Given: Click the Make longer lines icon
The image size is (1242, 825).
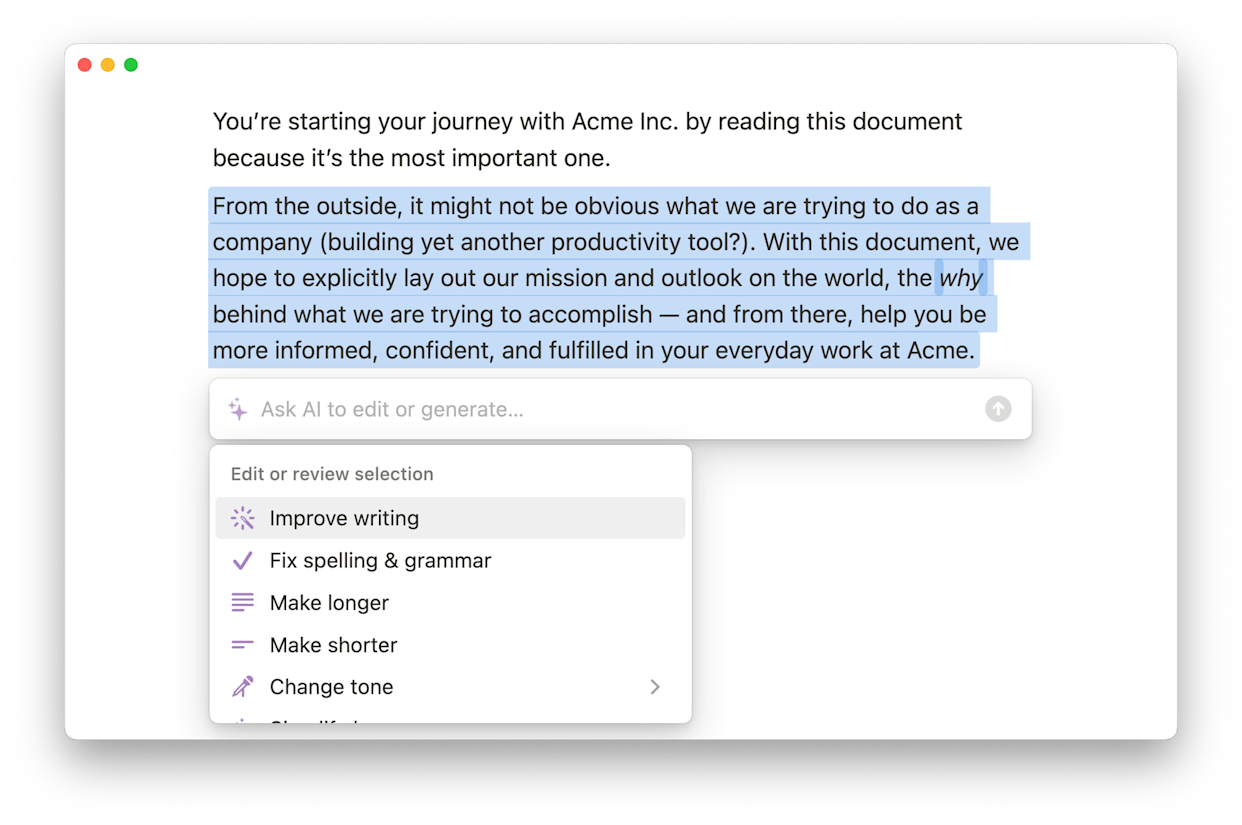Looking at the screenshot, I should 242,603.
